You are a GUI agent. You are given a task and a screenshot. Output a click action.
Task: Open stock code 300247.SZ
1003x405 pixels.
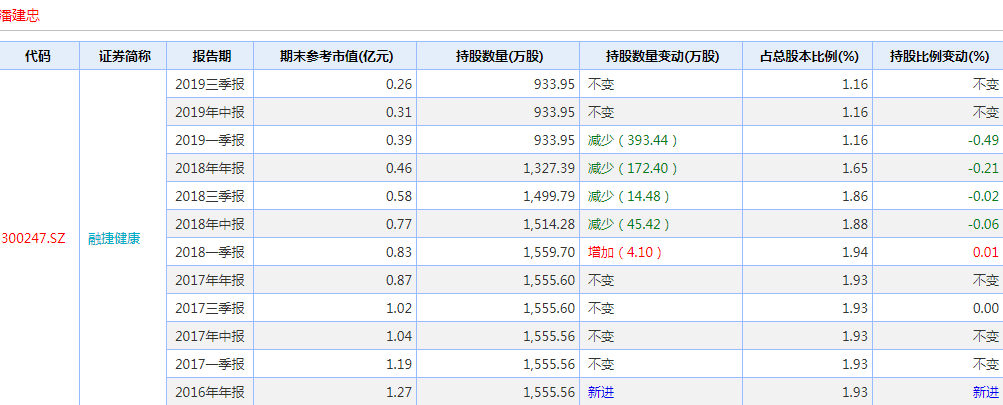33,239
